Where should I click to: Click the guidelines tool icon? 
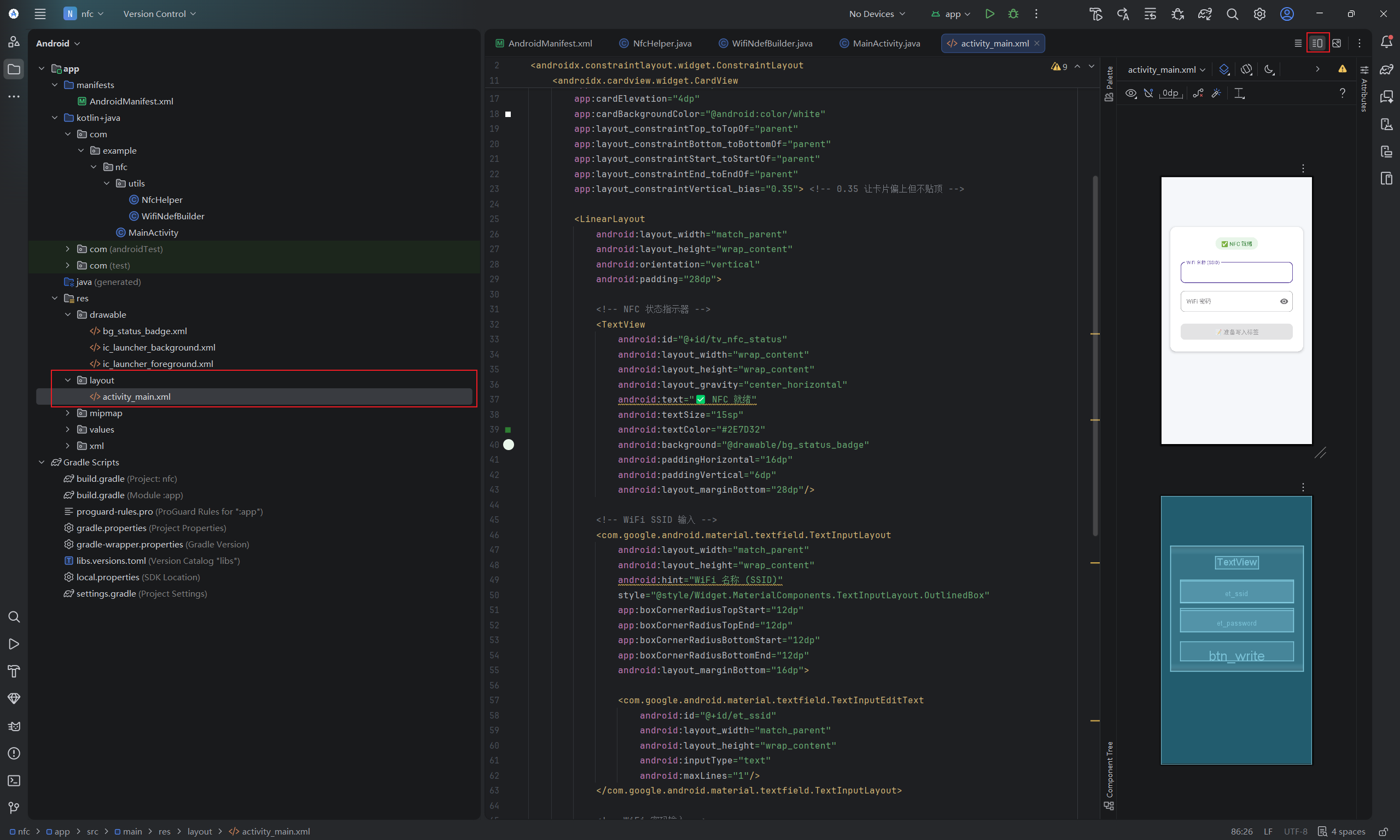(x=1239, y=94)
